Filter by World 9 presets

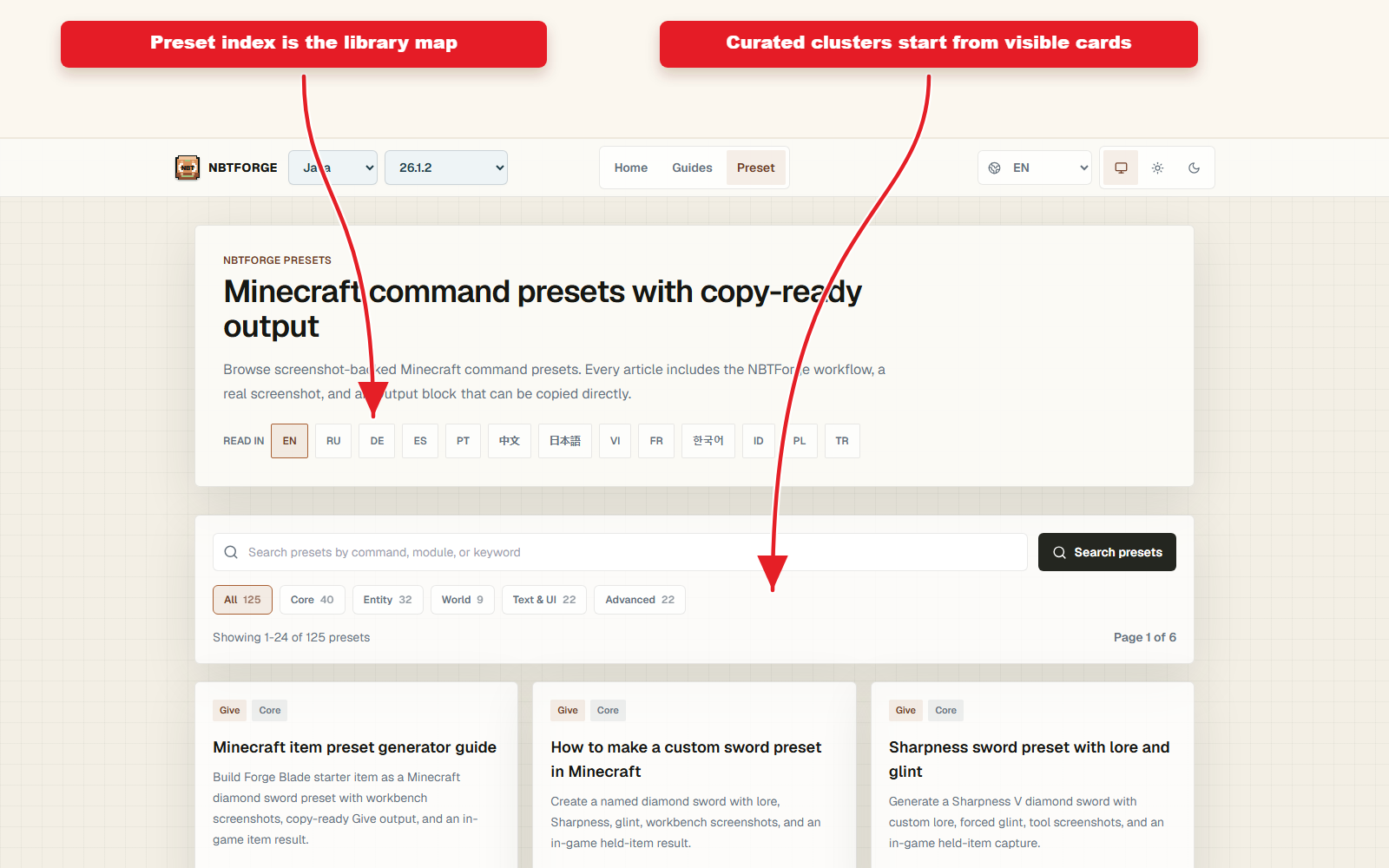[463, 600]
